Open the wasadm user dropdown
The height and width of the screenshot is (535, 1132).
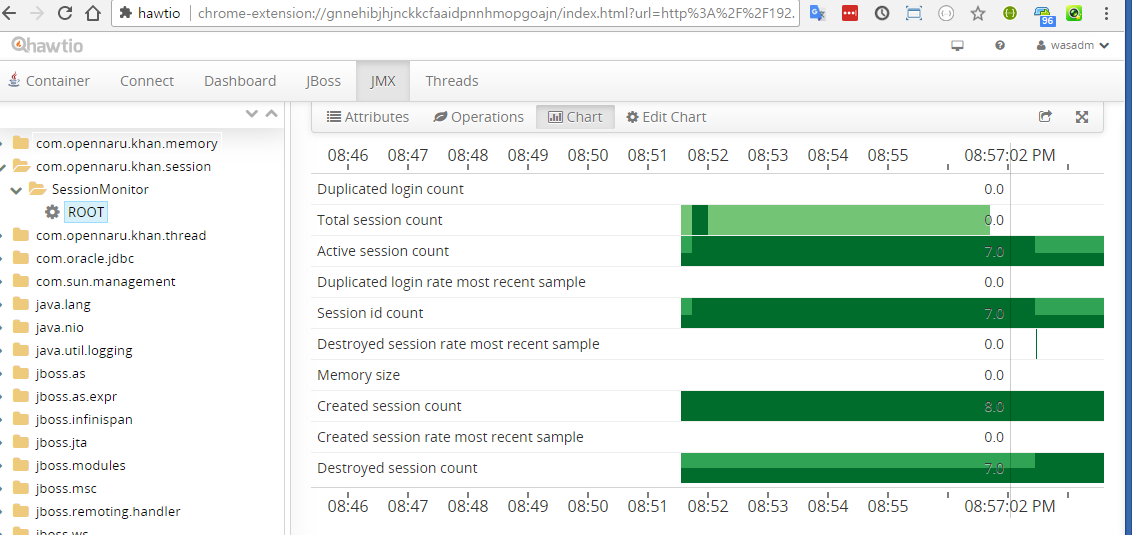(1073, 46)
